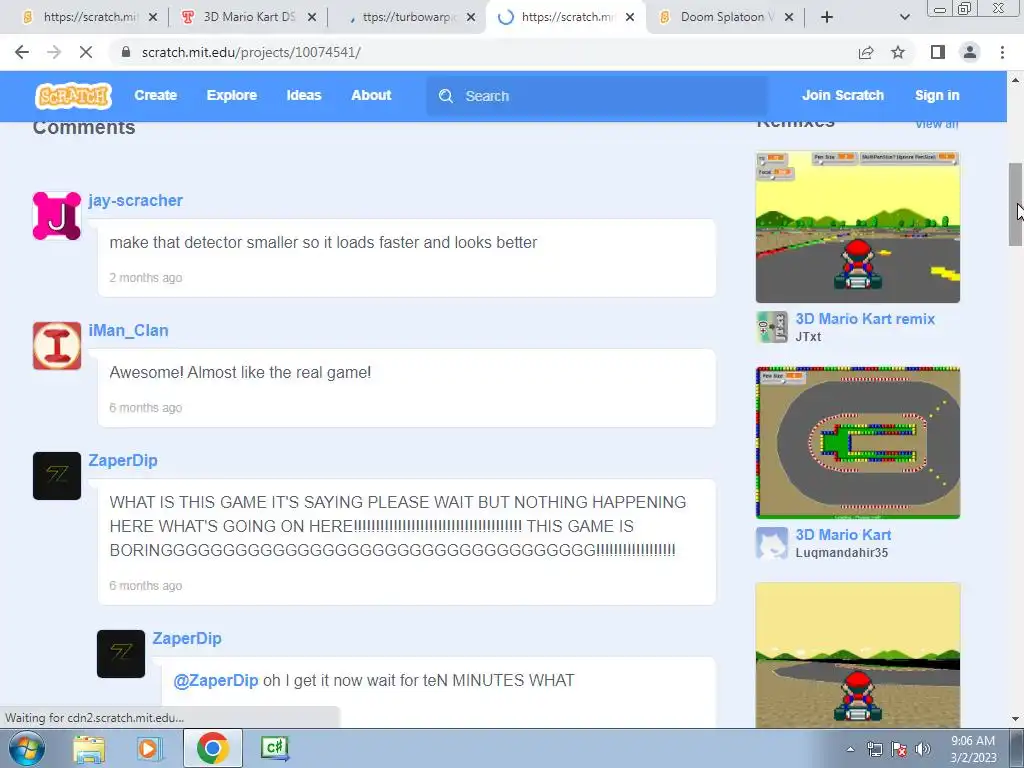Click the site lock icon
Viewport: 1024px width, 768px height.
tap(126, 52)
